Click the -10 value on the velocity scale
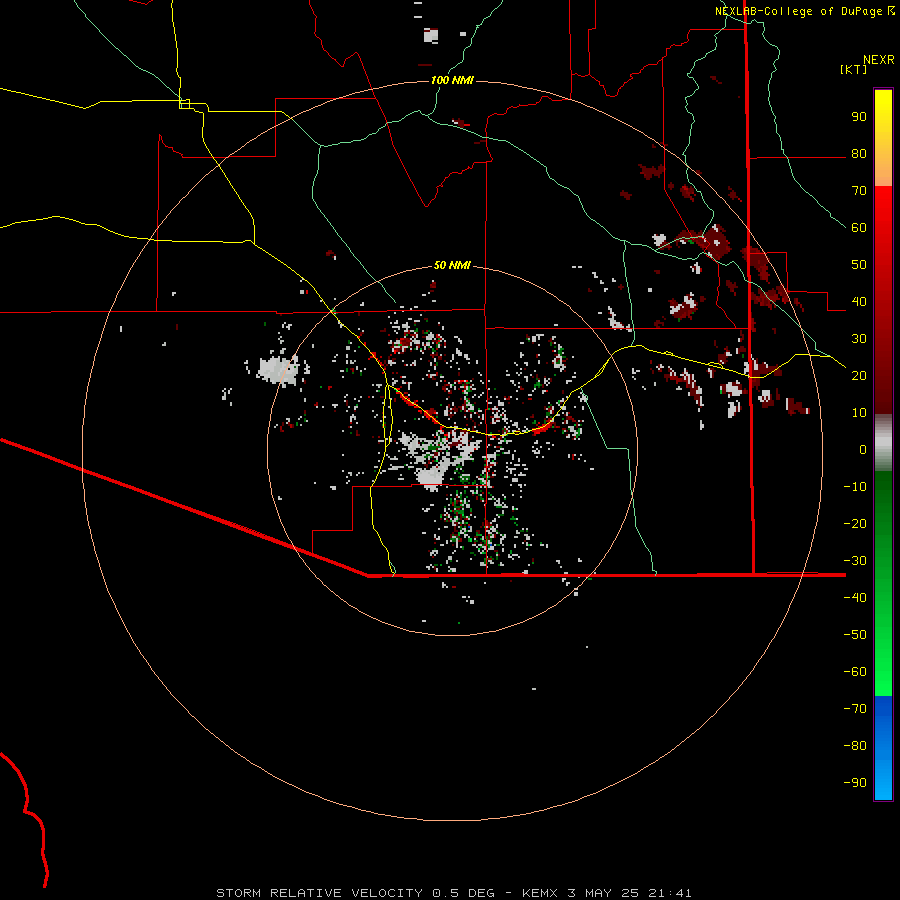Screen dimensions: 900x900 click(x=855, y=487)
